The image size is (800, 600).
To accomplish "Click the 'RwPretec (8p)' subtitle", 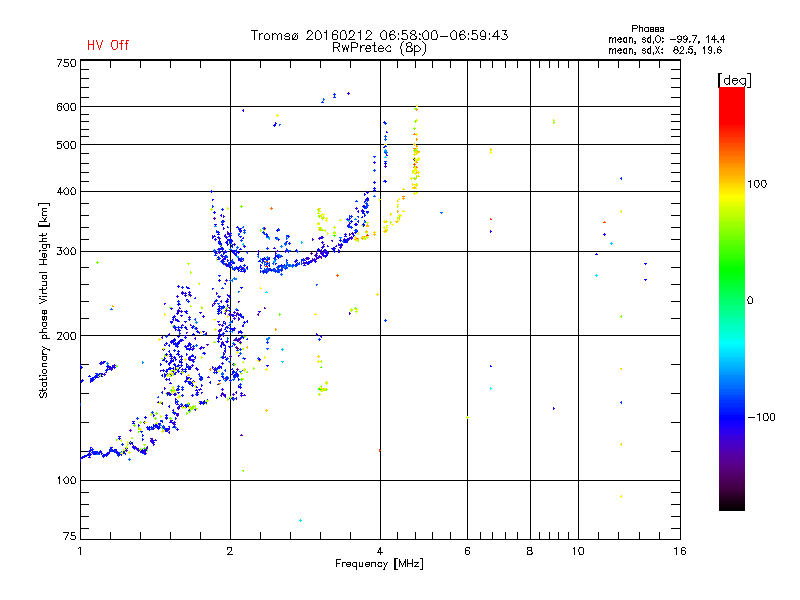I will click(379, 48).
